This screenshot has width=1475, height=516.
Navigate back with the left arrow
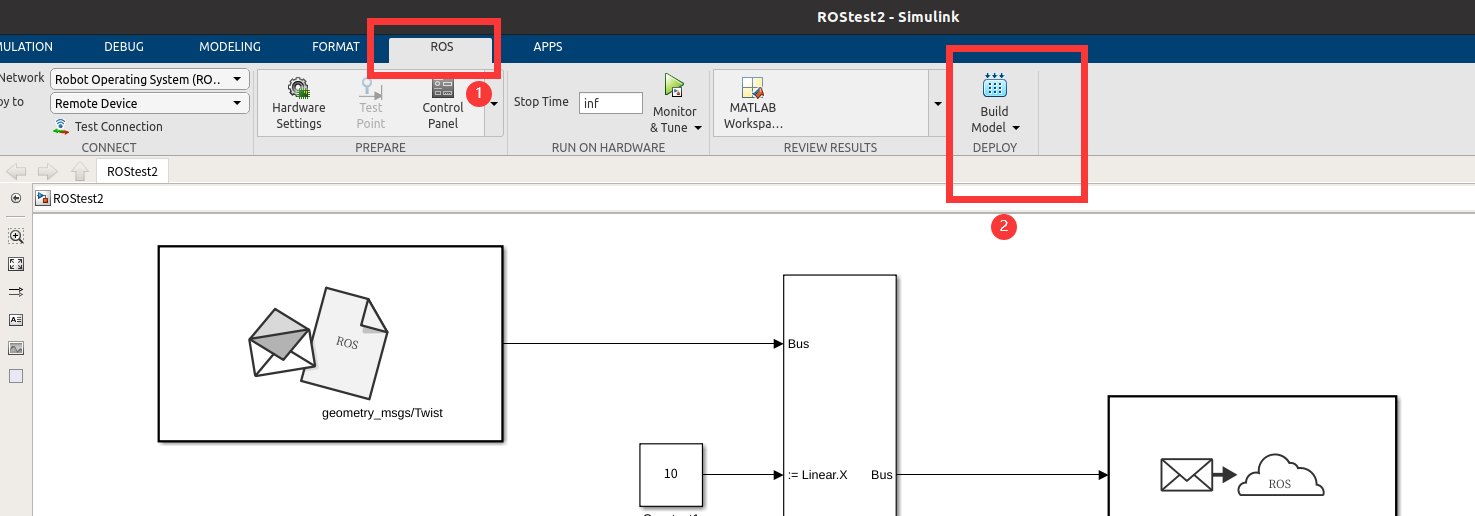pos(16,171)
